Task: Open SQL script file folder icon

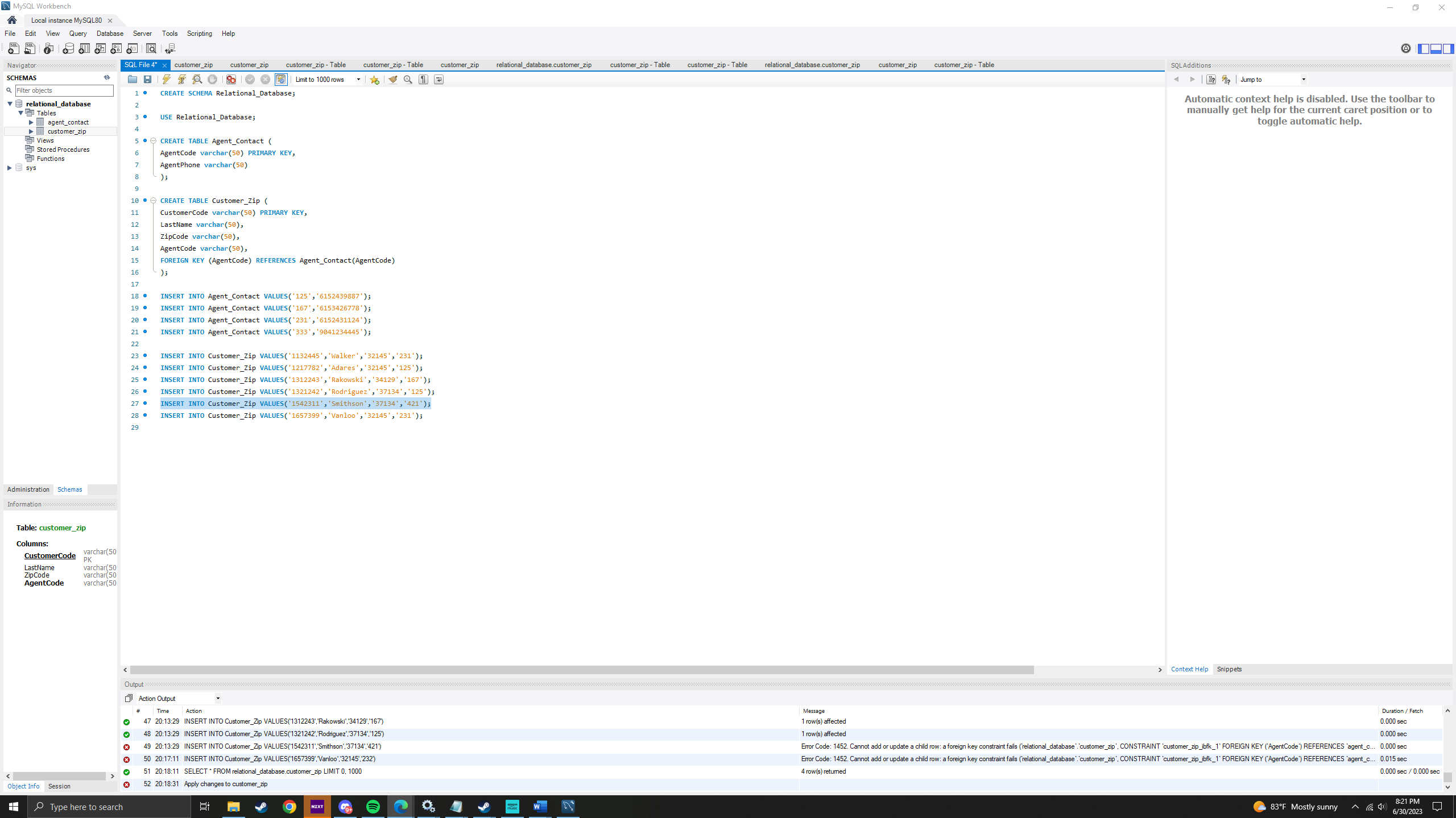Action: (133, 80)
